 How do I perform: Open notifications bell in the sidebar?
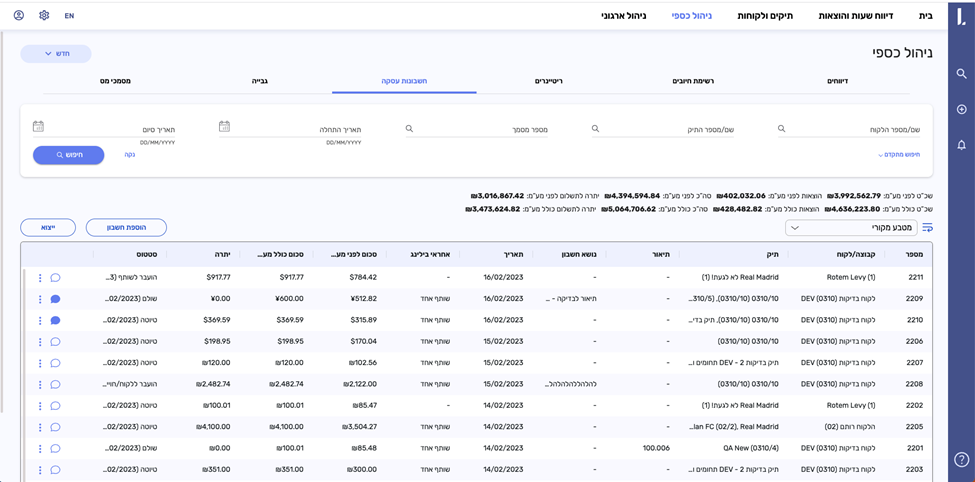pos(961,145)
